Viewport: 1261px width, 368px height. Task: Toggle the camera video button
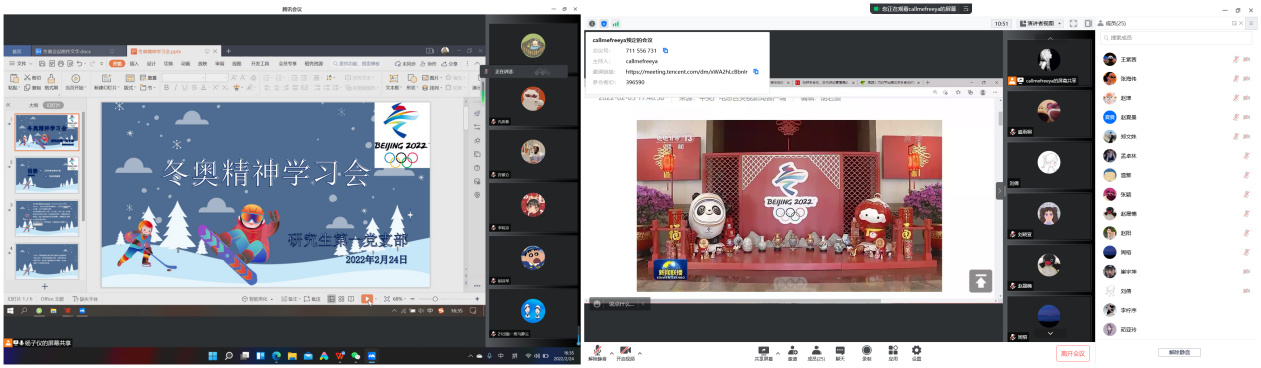pyautogui.click(x=626, y=353)
